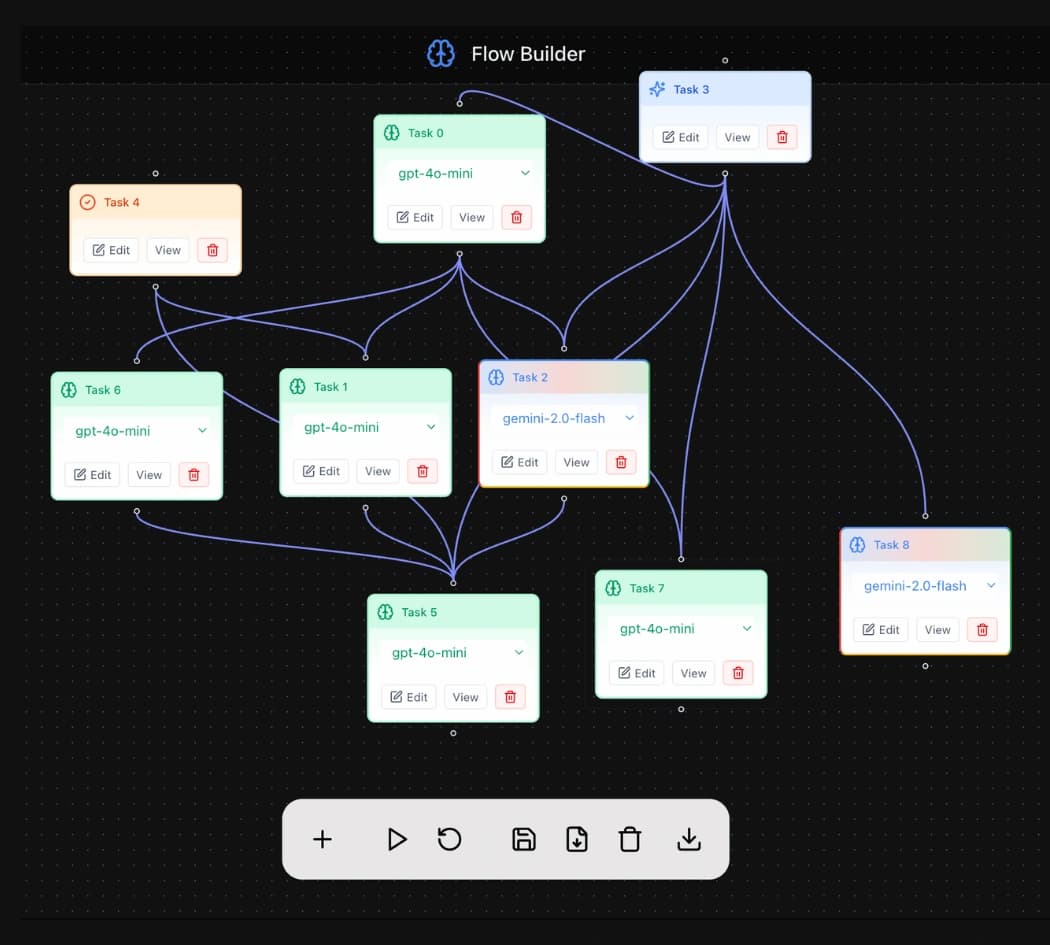Click the plus icon to add a task
The width and height of the screenshot is (1050, 945).
click(x=322, y=839)
